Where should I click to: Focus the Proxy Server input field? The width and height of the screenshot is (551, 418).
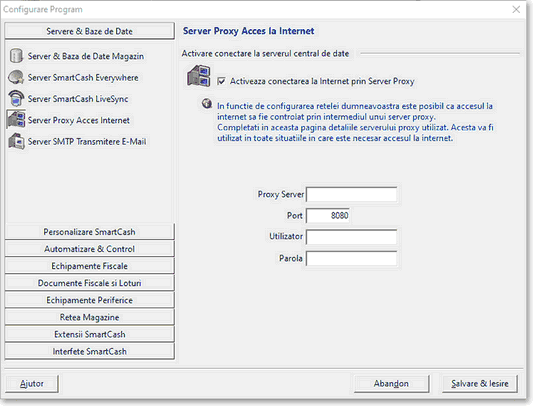coord(351,194)
